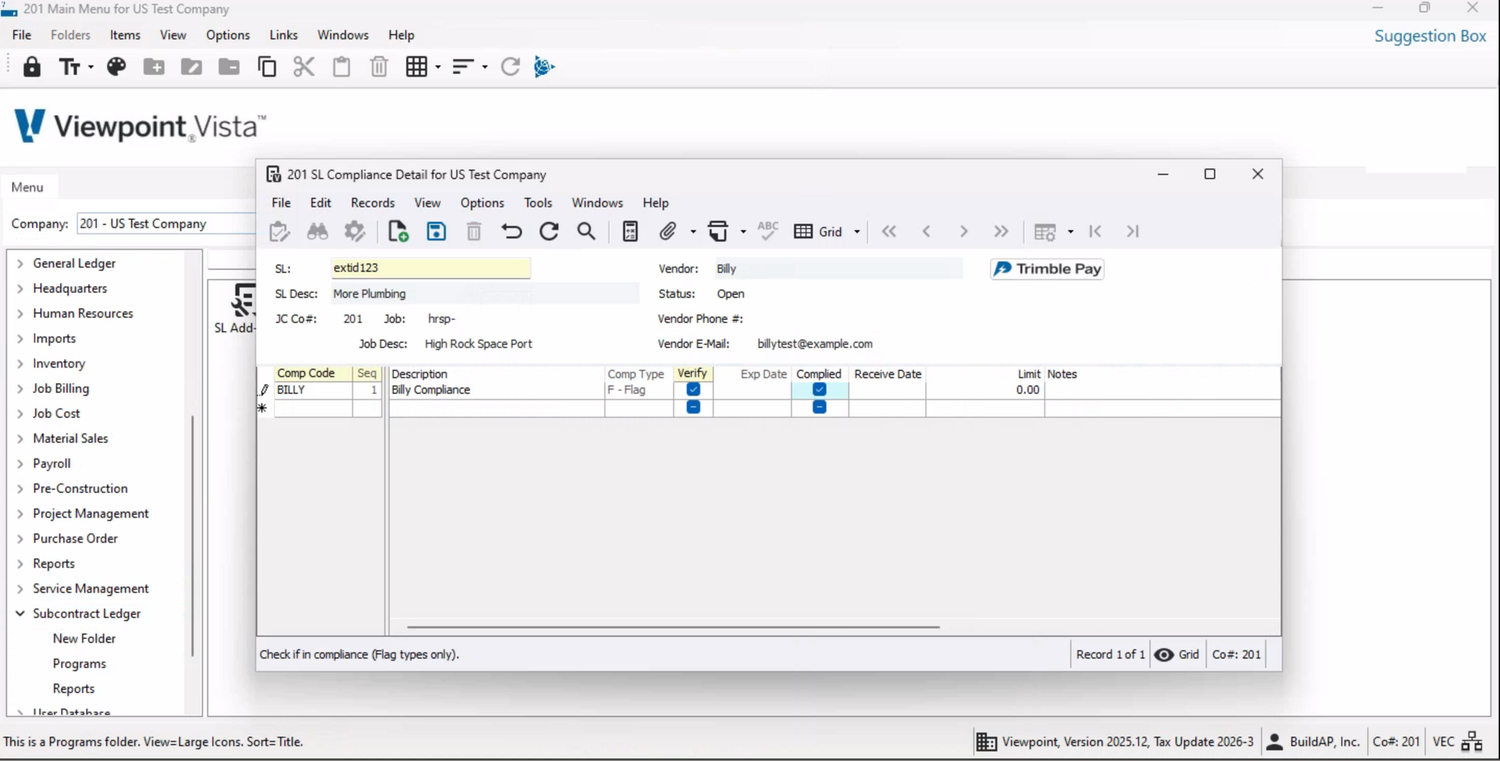
Task: Open the color palette theme icon
Action: click(116, 67)
